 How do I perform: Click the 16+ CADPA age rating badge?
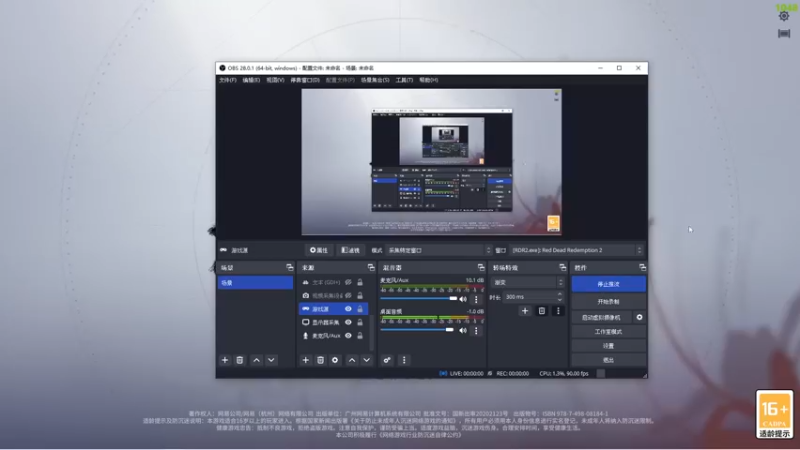tap(774, 414)
